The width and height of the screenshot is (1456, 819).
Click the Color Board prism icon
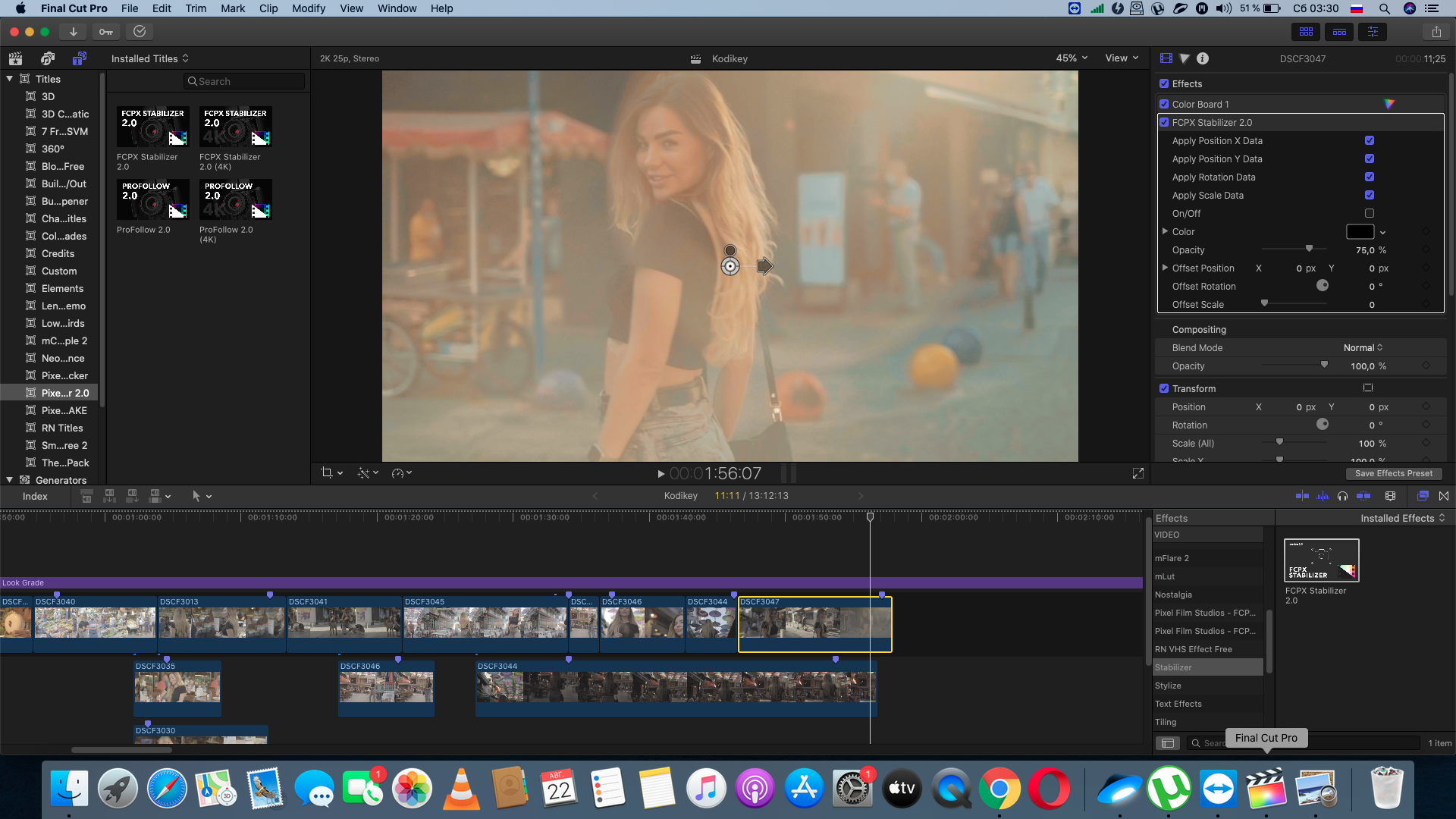pyautogui.click(x=1389, y=104)
